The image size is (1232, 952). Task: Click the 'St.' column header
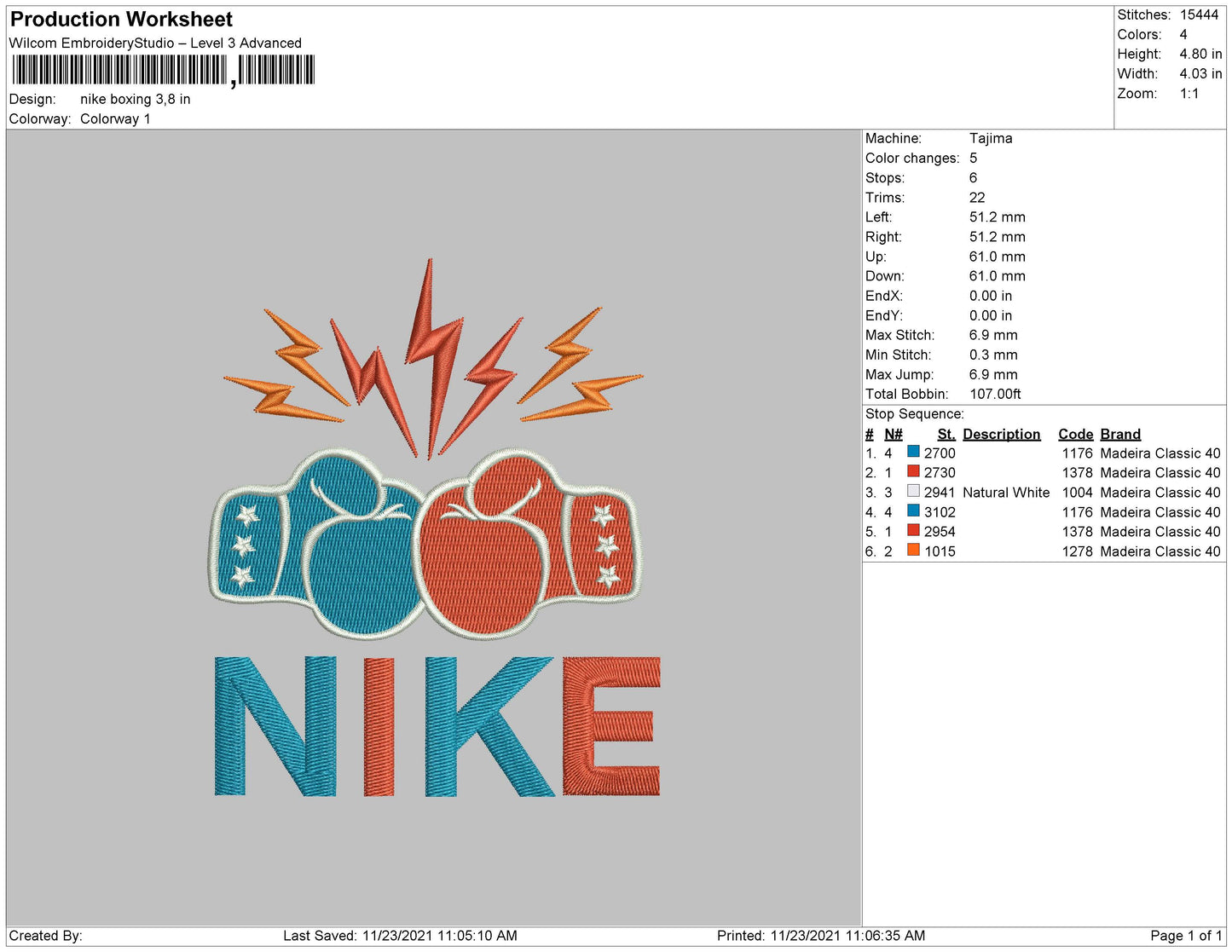(946, 434)
